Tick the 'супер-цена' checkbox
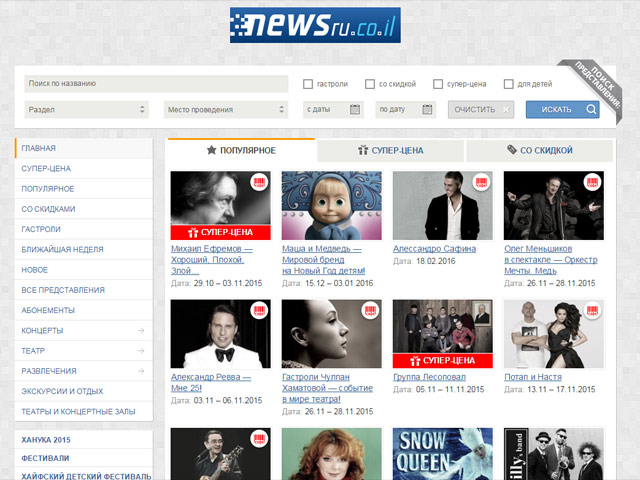 point(438,84)
